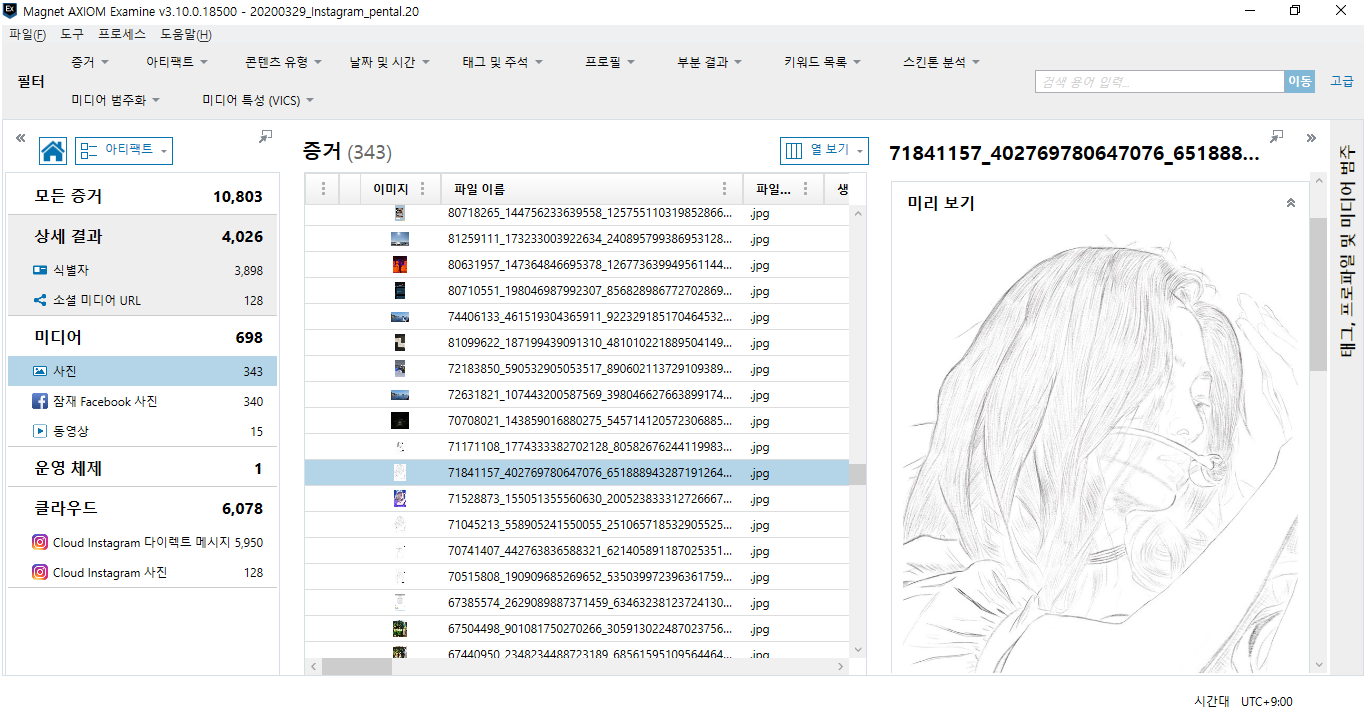
Task: Open the 증거 filter dropdown
Action: coord(89,62)
